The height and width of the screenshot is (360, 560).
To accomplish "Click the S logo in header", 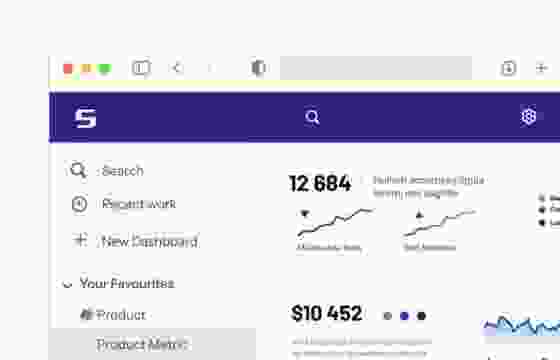I will (x=85, y=118).
